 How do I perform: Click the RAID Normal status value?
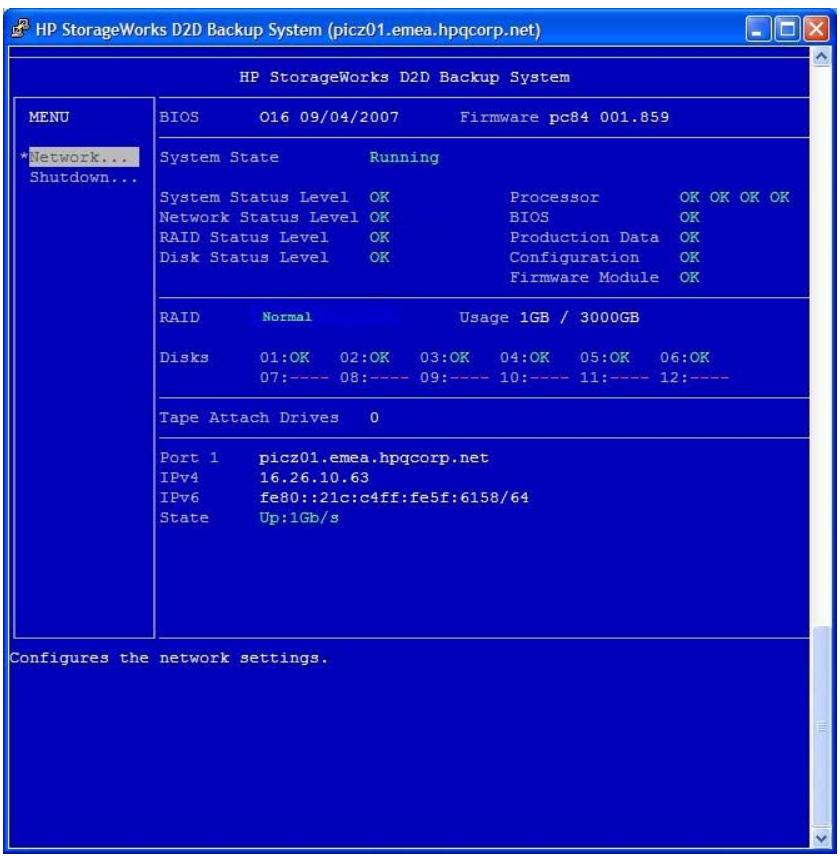(x=287, y=317)
